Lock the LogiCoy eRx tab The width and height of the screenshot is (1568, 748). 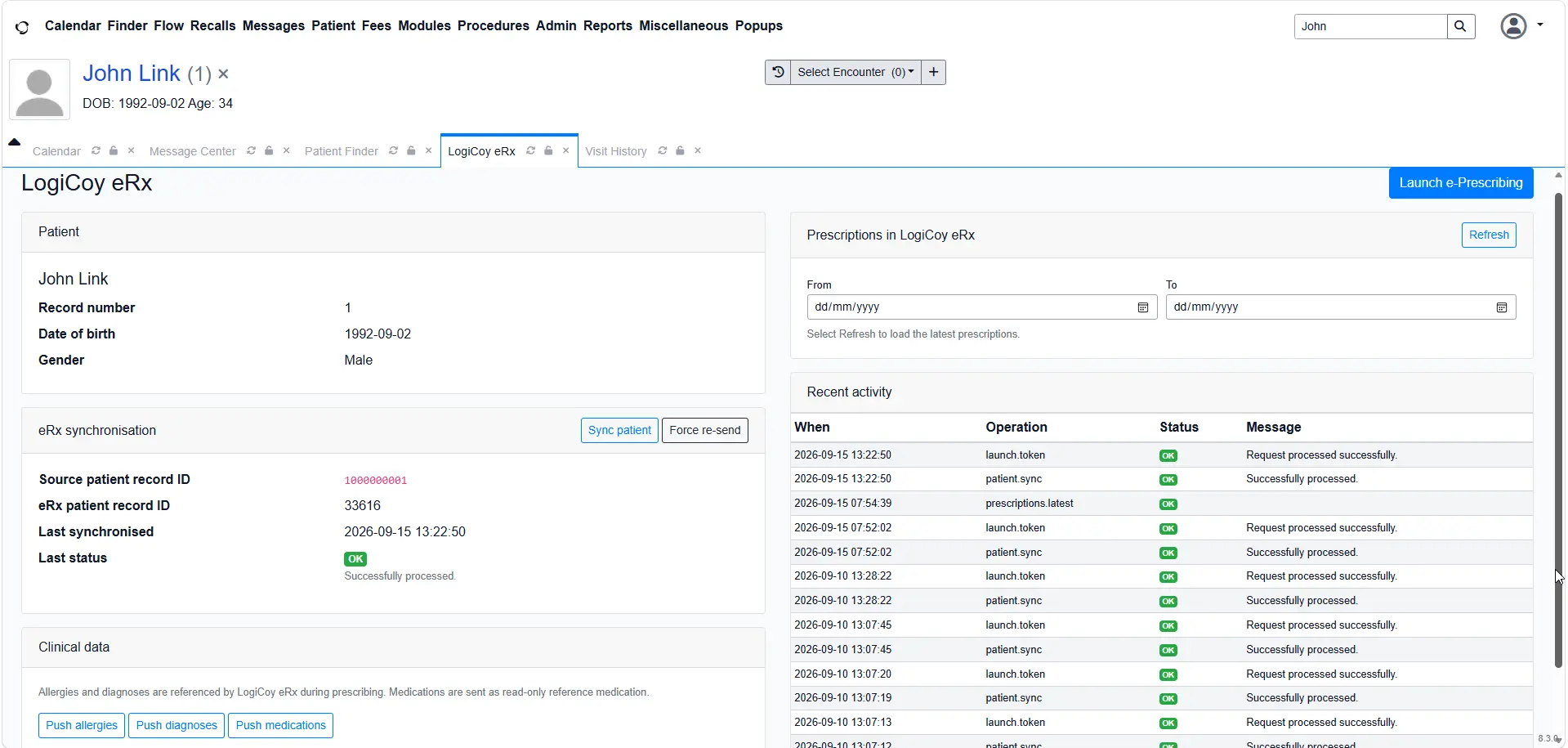[548, 150]
